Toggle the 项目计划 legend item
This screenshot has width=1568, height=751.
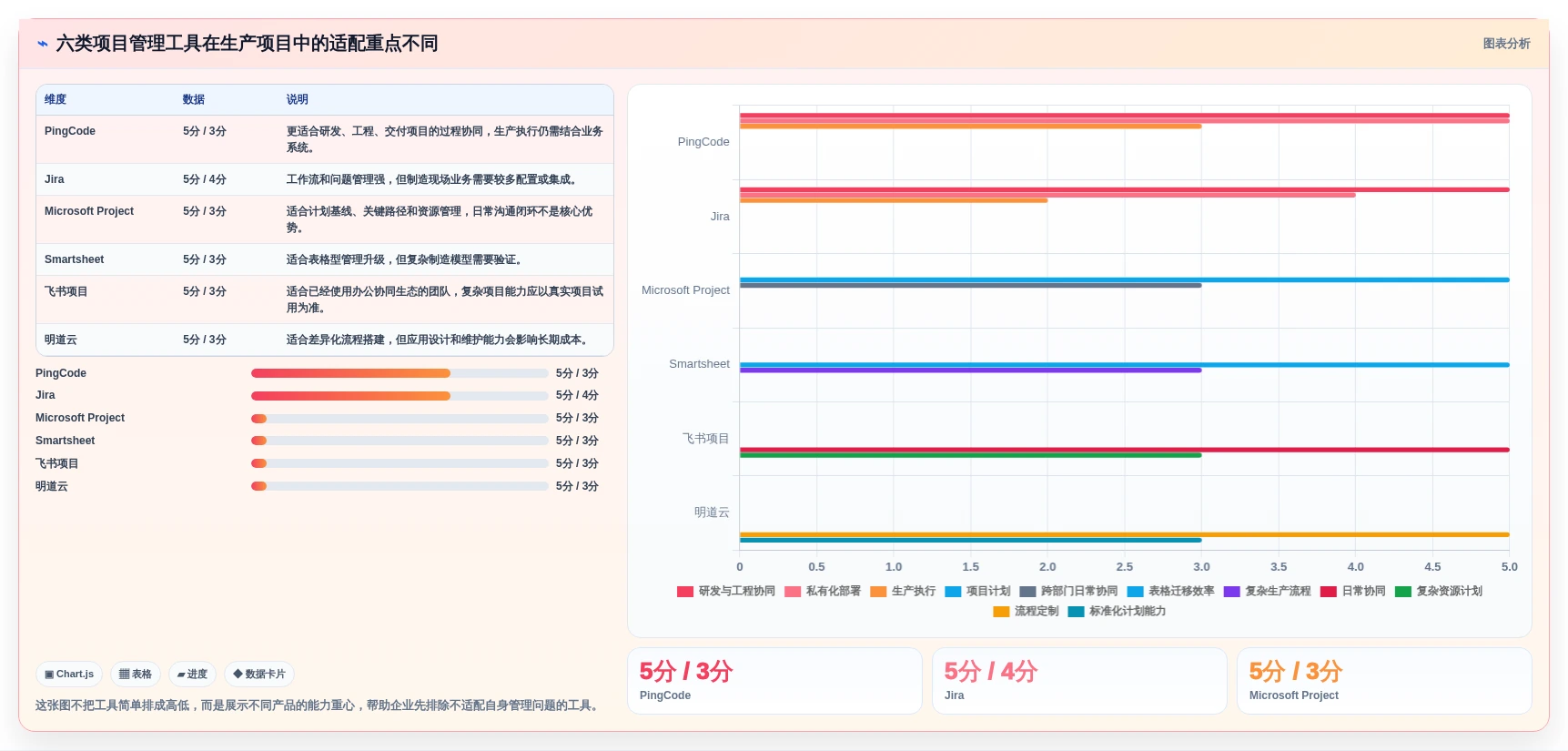[977, 592]
